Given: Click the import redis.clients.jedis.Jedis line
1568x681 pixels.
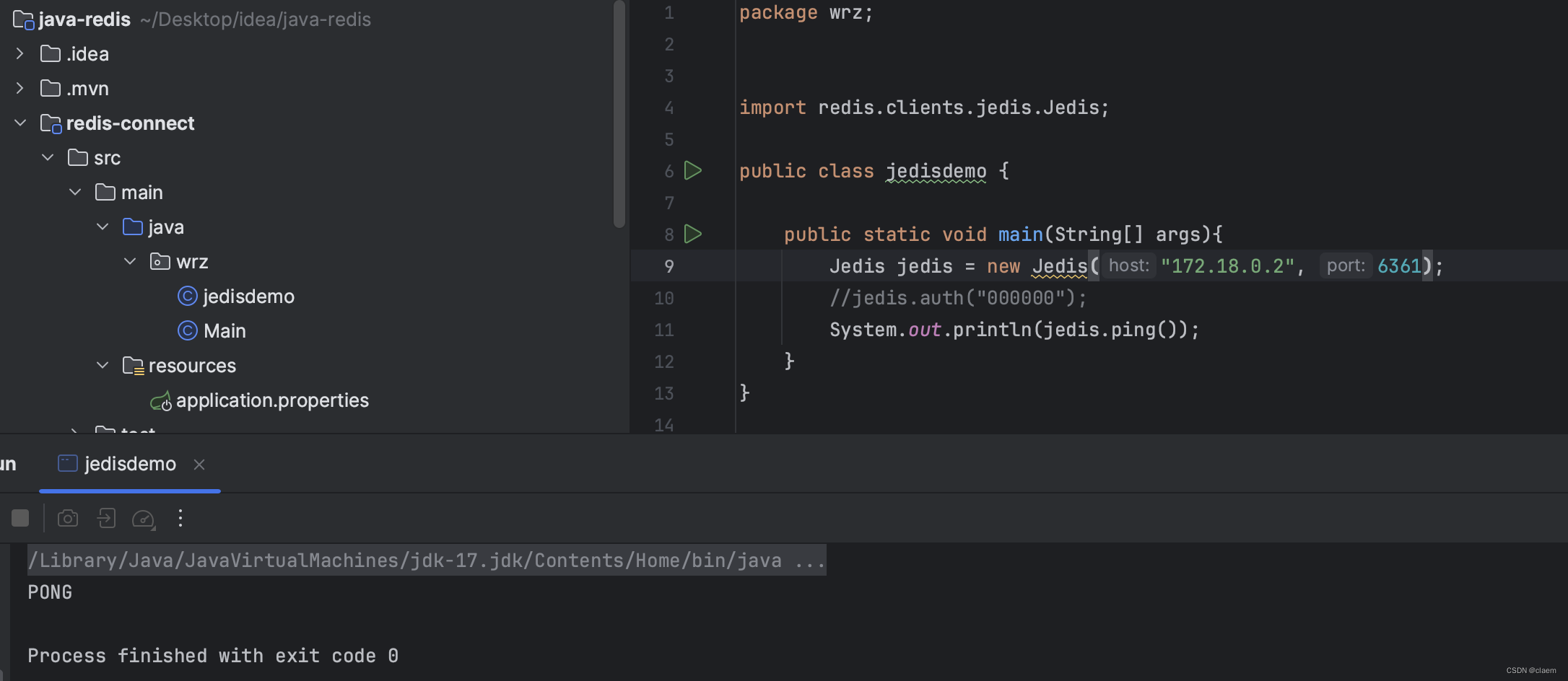Looking at the screenshot, I should [924, 107].
